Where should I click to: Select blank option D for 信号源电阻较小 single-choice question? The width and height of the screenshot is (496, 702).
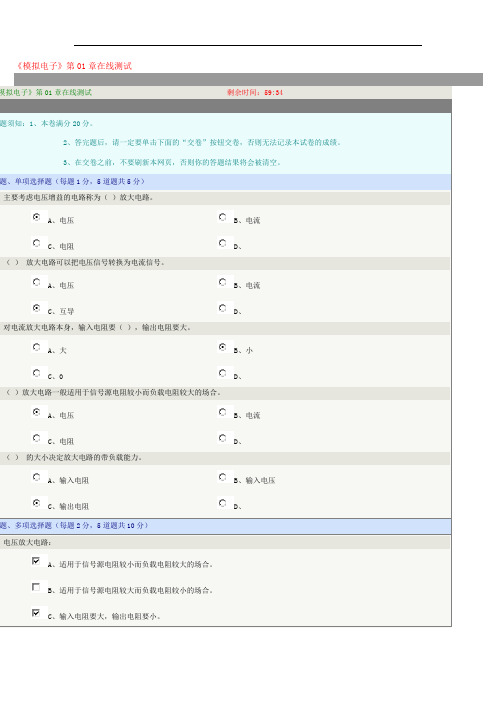click(x=222, y=438)
